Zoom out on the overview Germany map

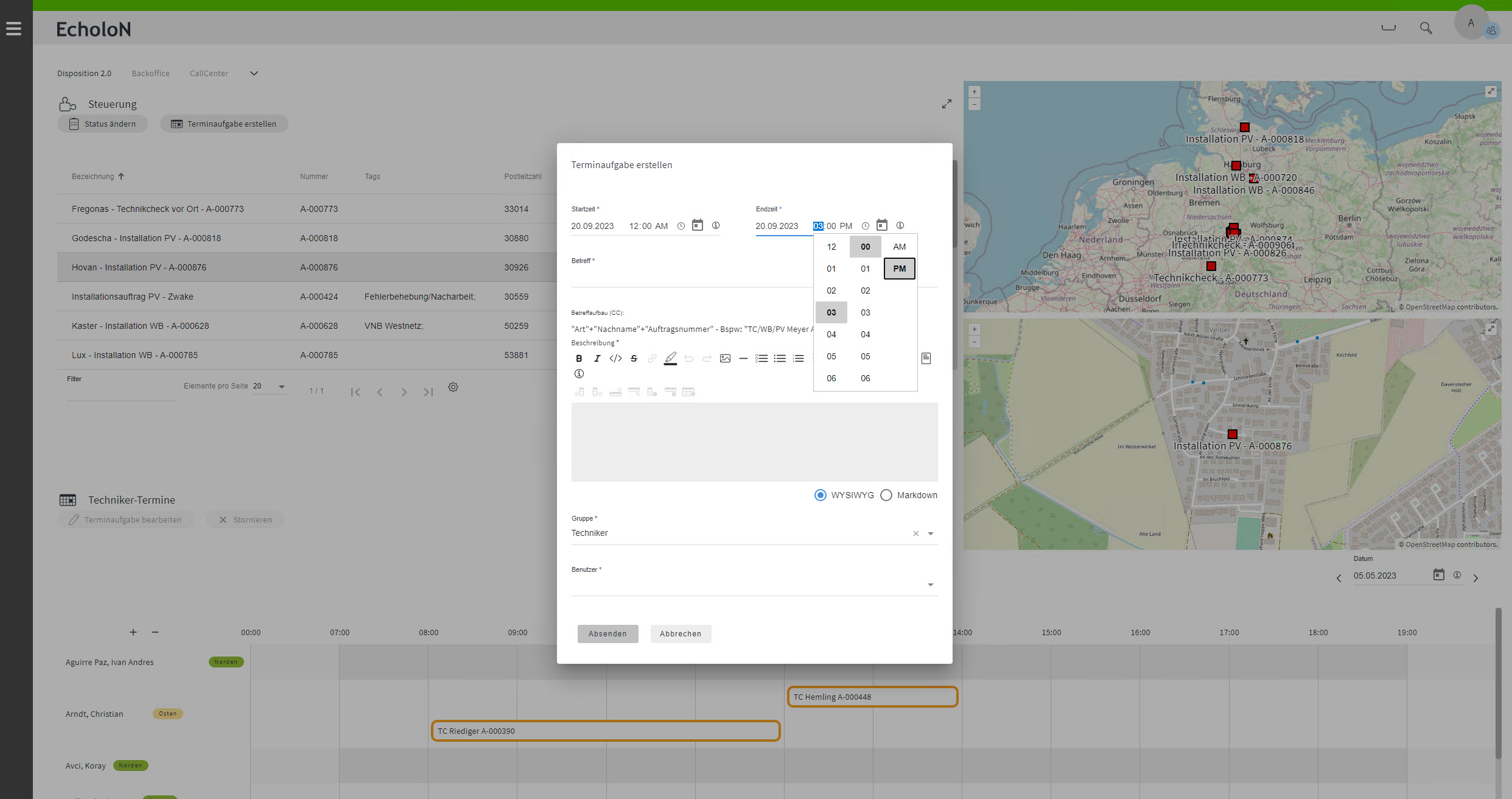(975, 105)
